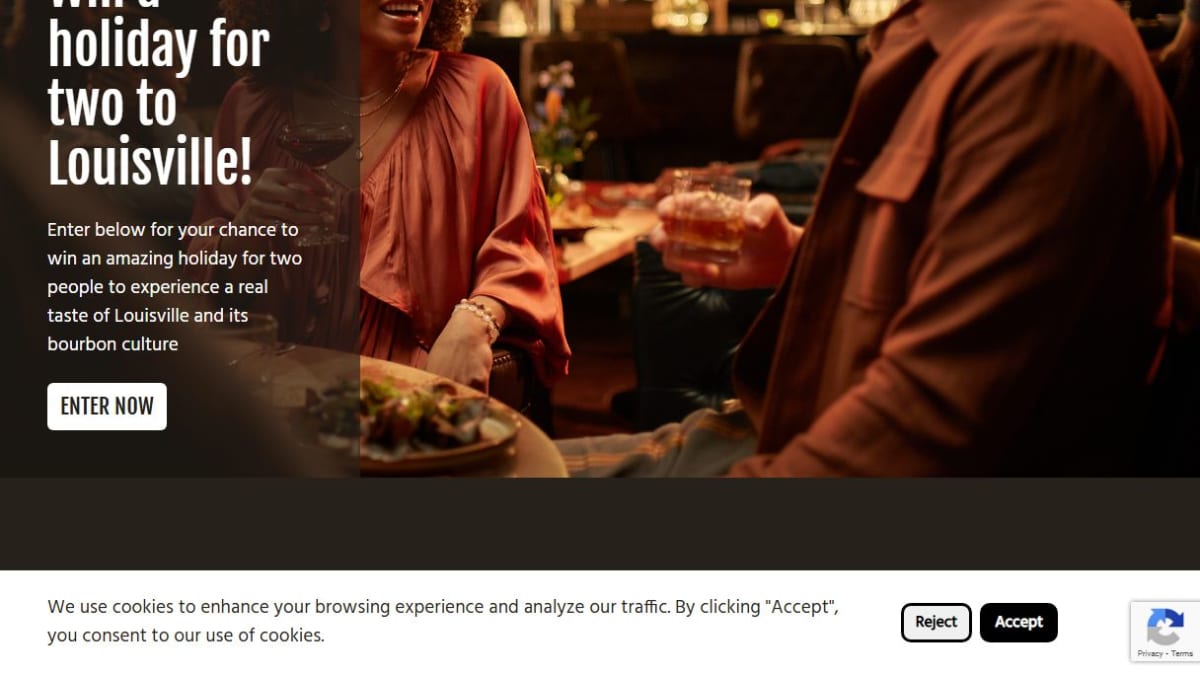This screenshot has height=675, width=1200.
Task: Reject cookies in the consent banner
Action: pos(936,622)
